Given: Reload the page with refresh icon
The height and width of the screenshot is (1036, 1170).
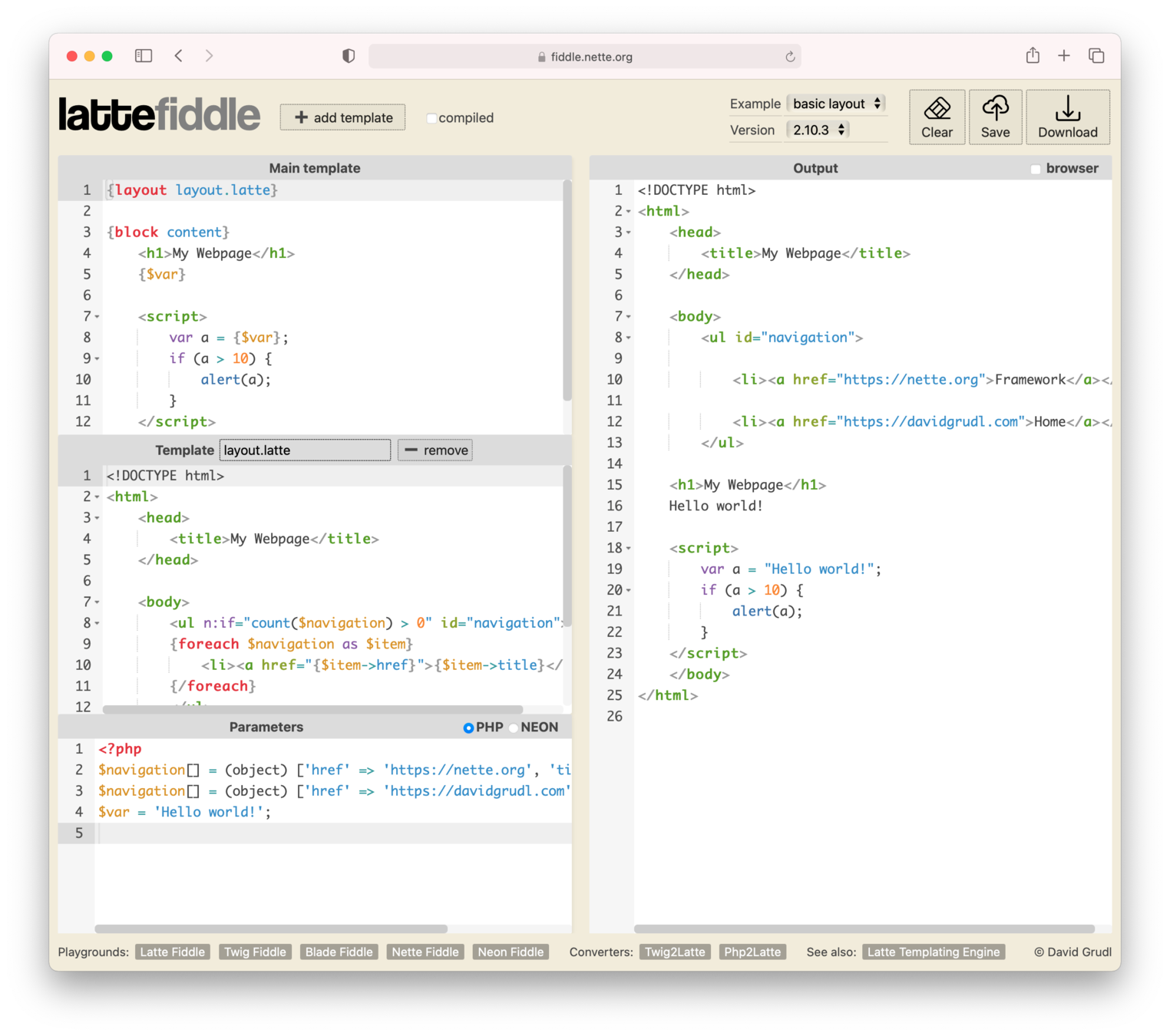Looking at the screenshot, I should (790, 57).
